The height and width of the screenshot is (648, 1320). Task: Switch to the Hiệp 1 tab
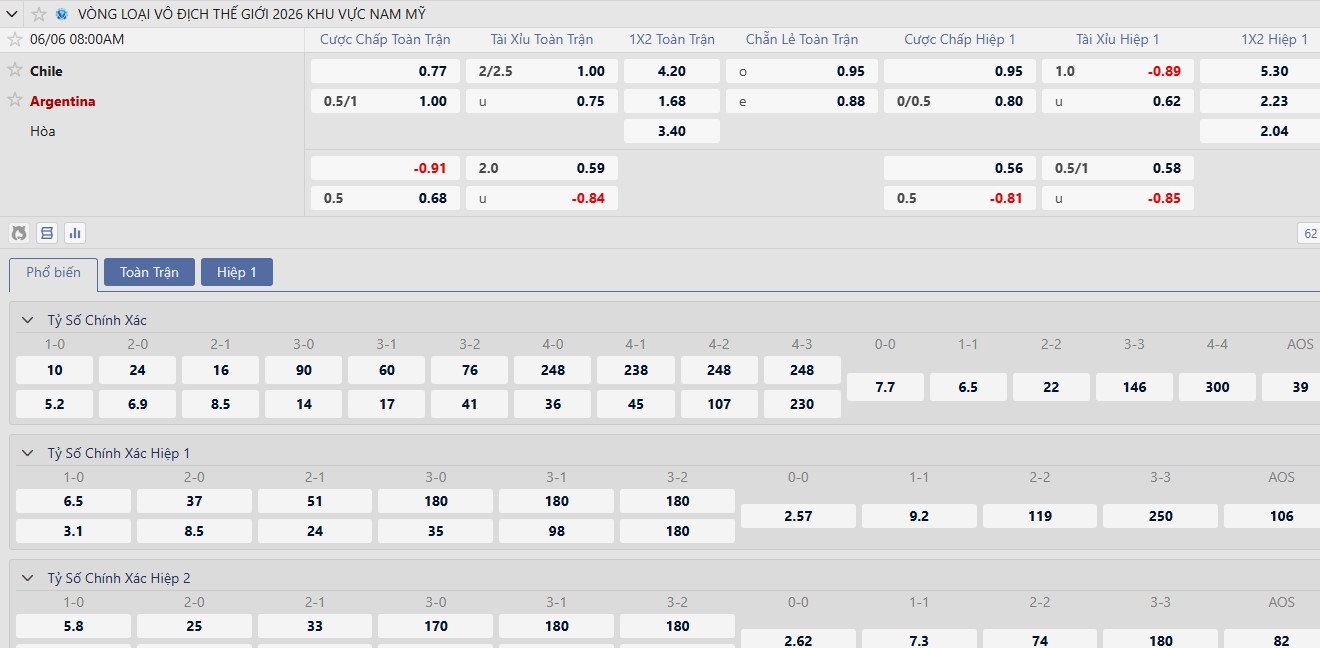[x=237, y=272]
